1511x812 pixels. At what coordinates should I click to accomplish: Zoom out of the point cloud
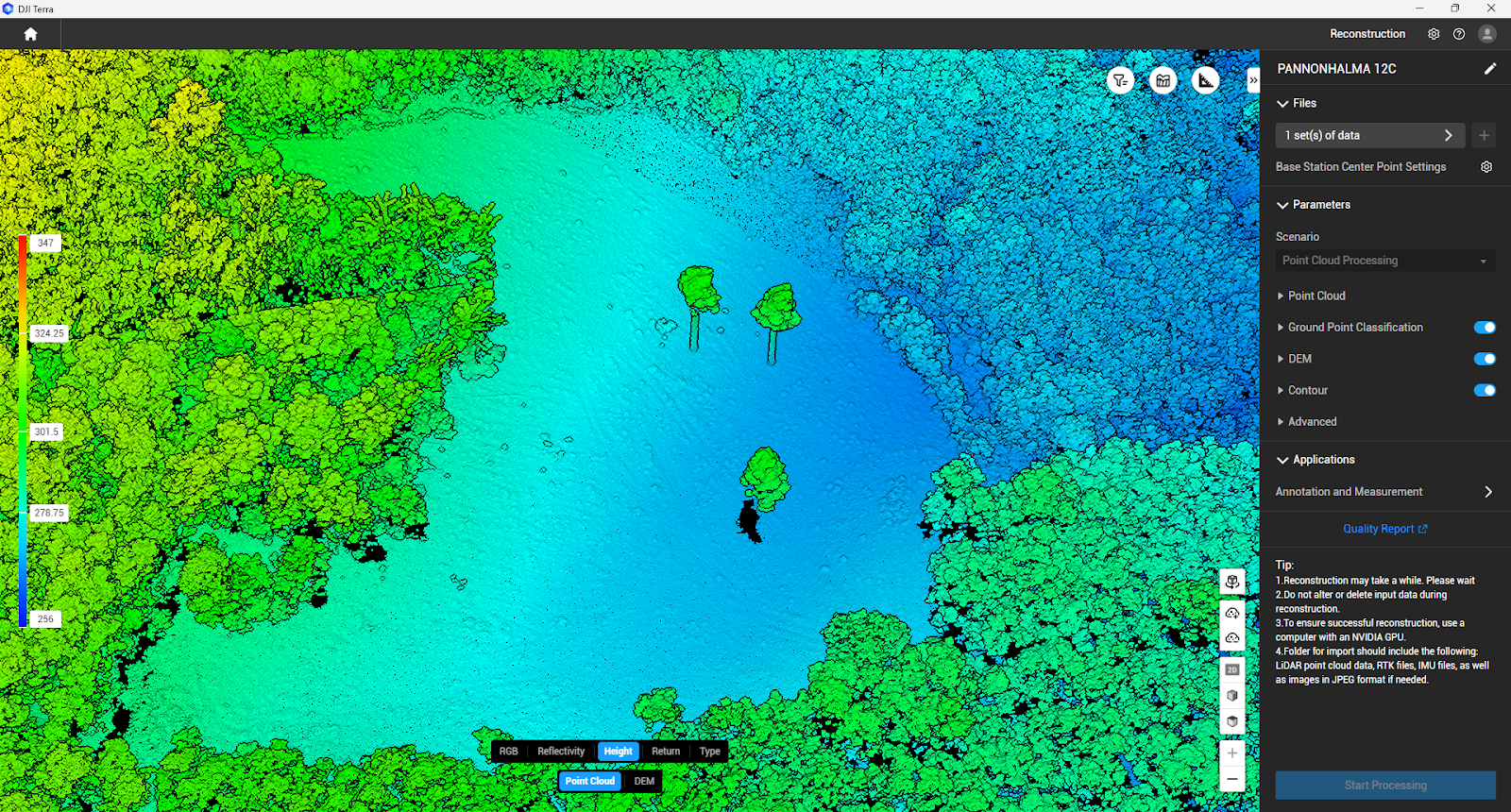click(1232, 779)
